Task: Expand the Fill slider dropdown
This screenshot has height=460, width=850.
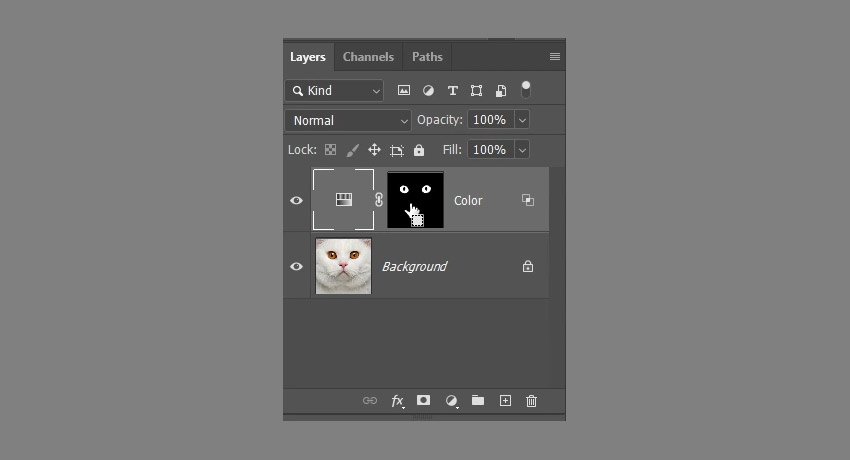Action: pos(522,150)
